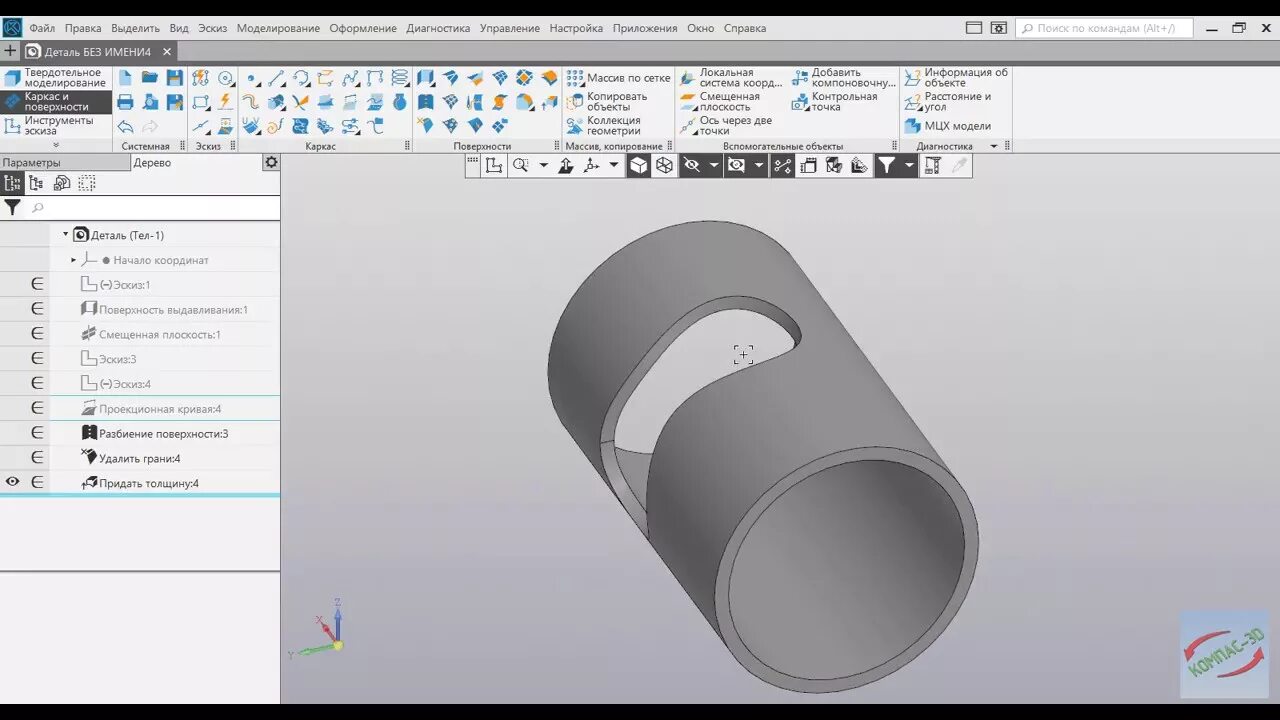1280x720 pixels.
Task: Click Ось через две точки command
Action: (726, 126)
